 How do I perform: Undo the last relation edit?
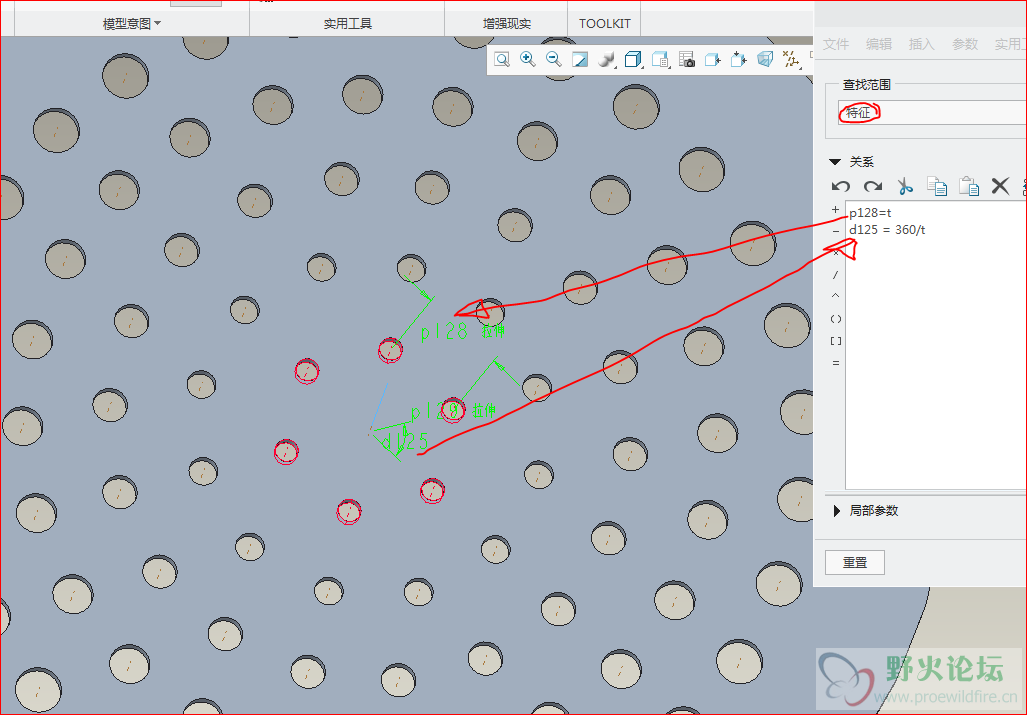click(x=840, y=187)
